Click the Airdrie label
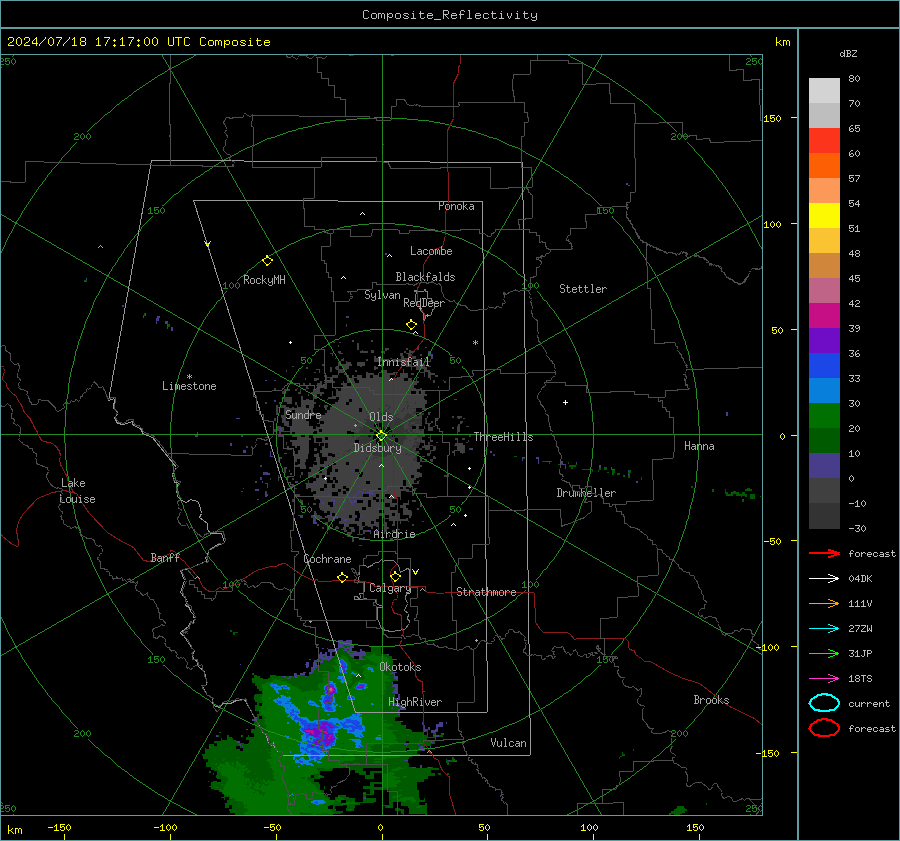Screen dimensions: 900x841 [x=394, y=534]
